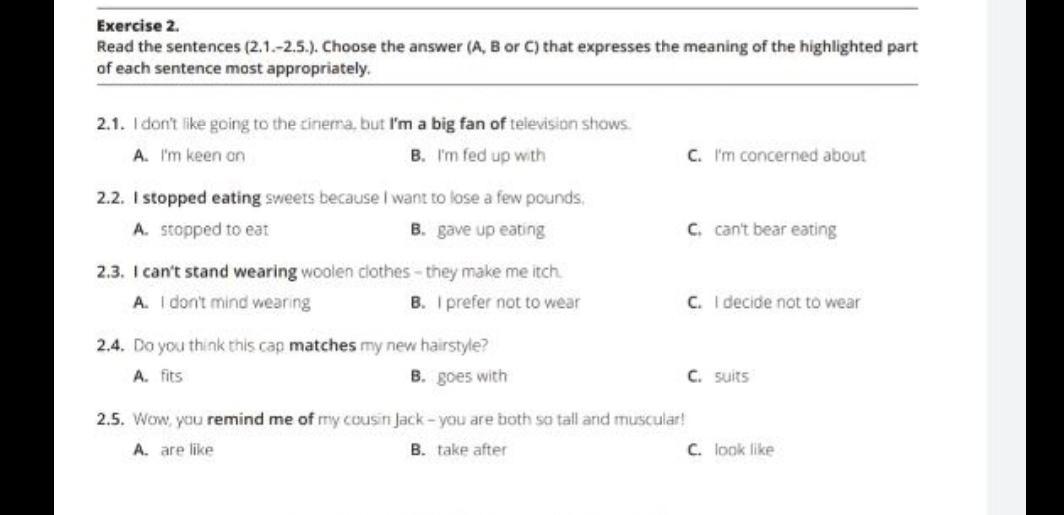The height and width of the screenshot is (515, 1064).
Task: Click the highlighted phrase "I'm a big fan of"
Action: click(x=448, y=124)
